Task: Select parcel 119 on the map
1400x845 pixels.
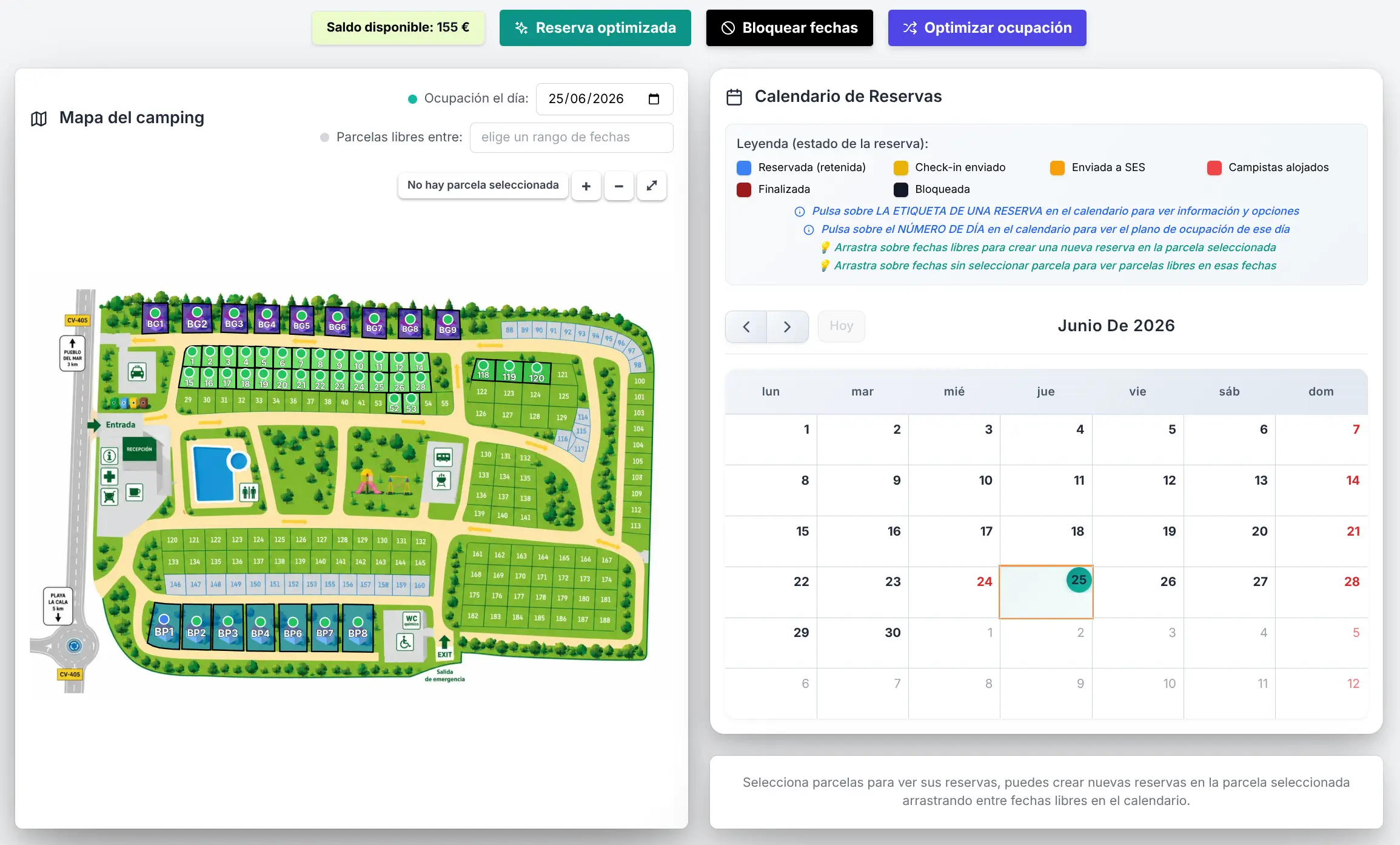Action: point(509,371)
